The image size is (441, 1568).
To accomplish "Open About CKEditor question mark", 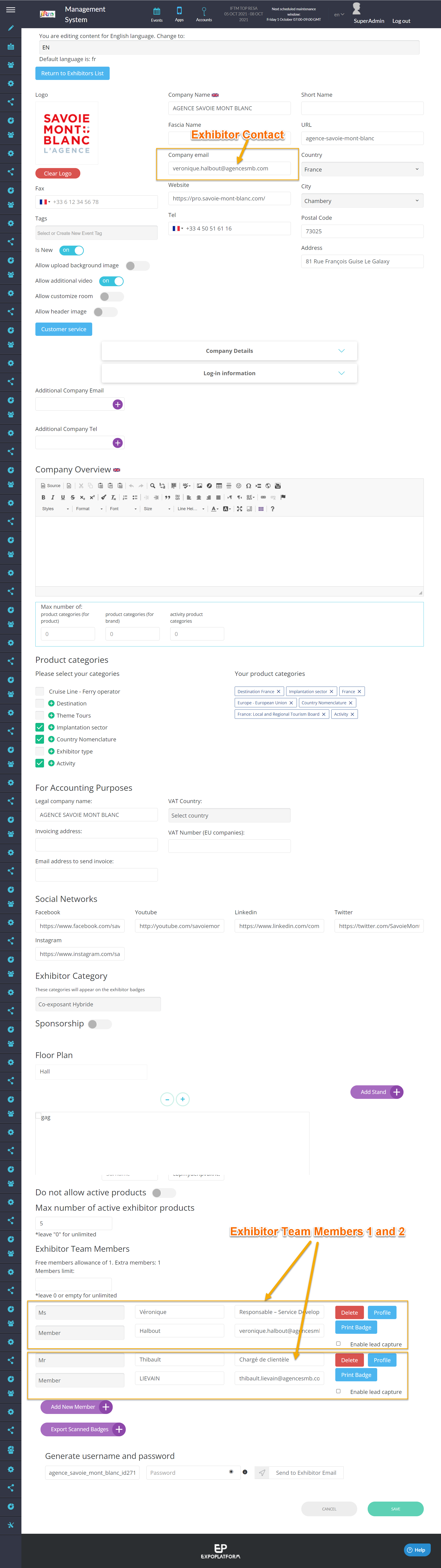I will 272,509.
